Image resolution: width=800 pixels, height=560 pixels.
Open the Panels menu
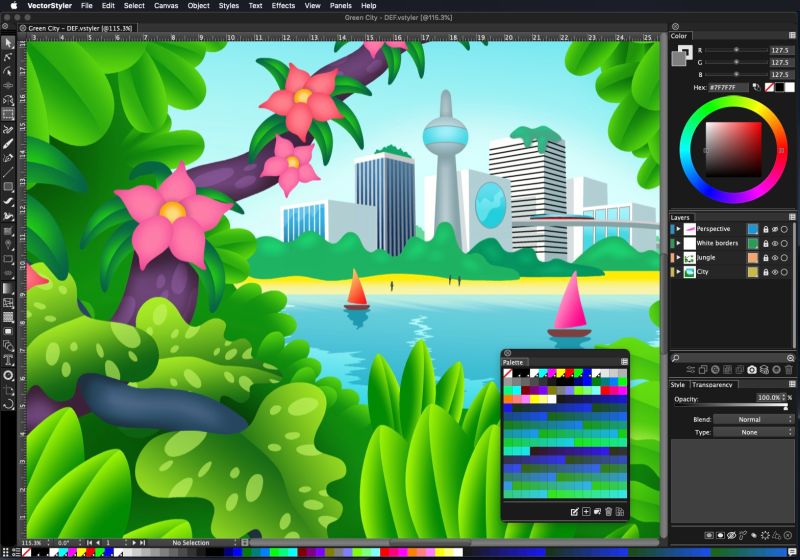click(x=340, y=6)
